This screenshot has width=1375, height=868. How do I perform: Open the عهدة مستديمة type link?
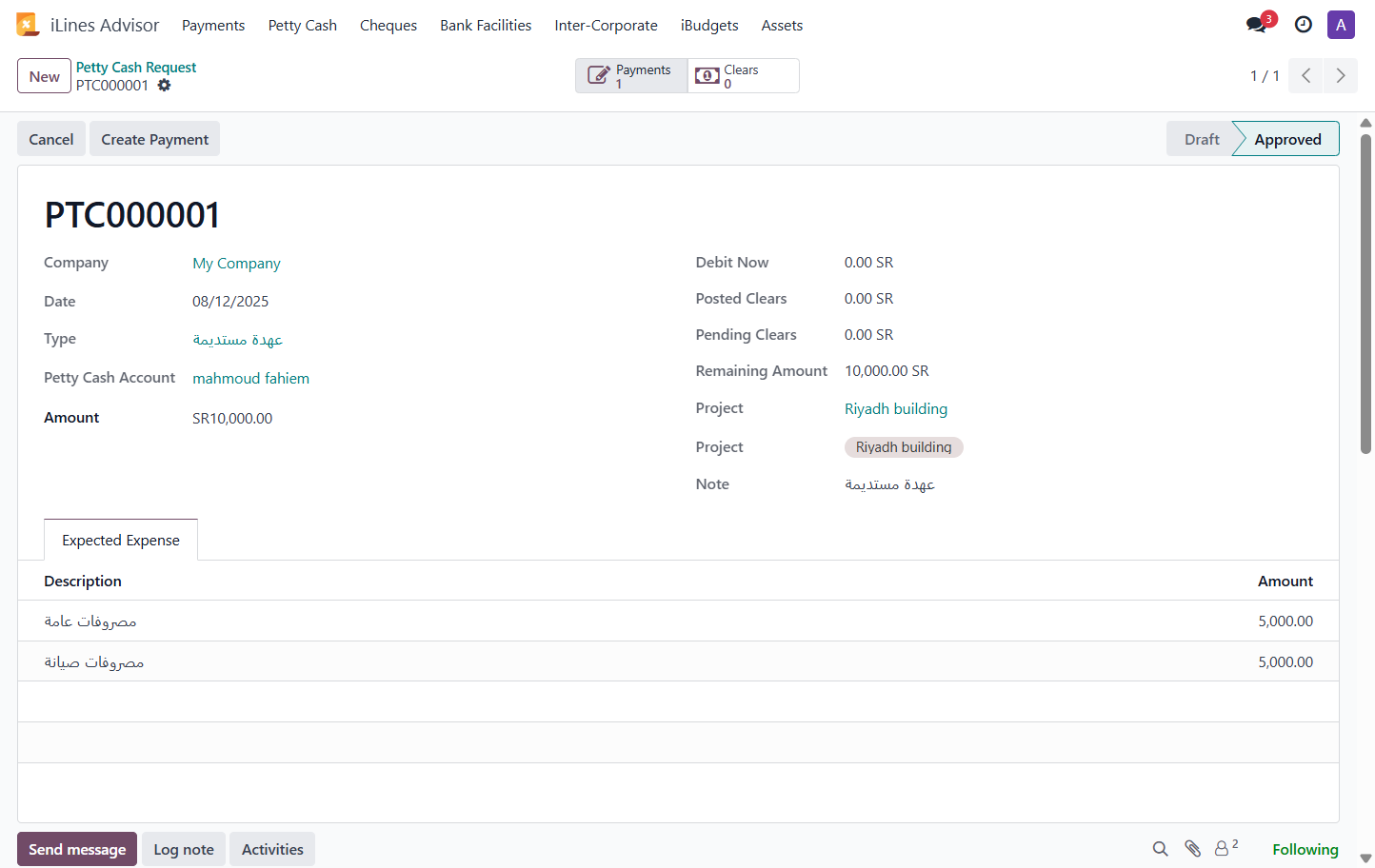pyautogui.click(x=237, y=340)
